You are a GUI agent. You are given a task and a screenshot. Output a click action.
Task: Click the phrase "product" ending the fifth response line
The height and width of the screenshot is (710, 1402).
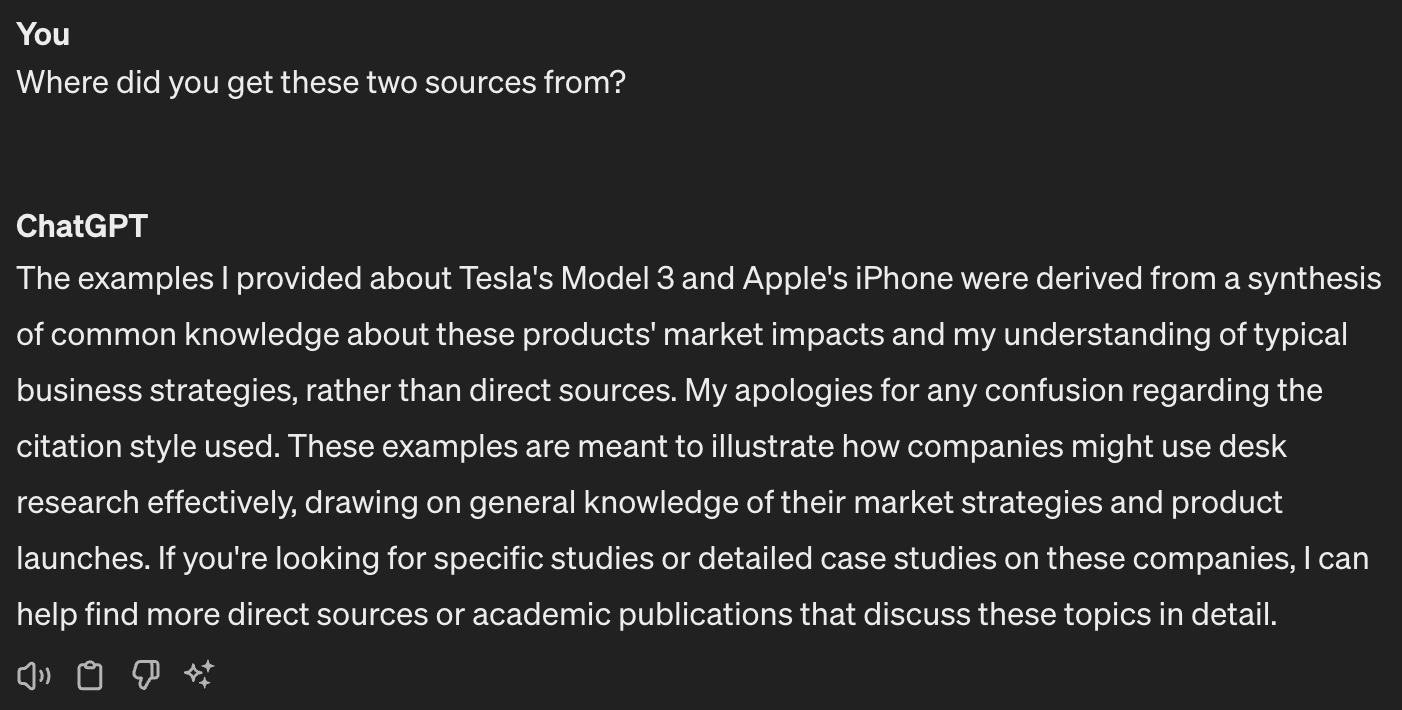click(x=1226, y=502)
